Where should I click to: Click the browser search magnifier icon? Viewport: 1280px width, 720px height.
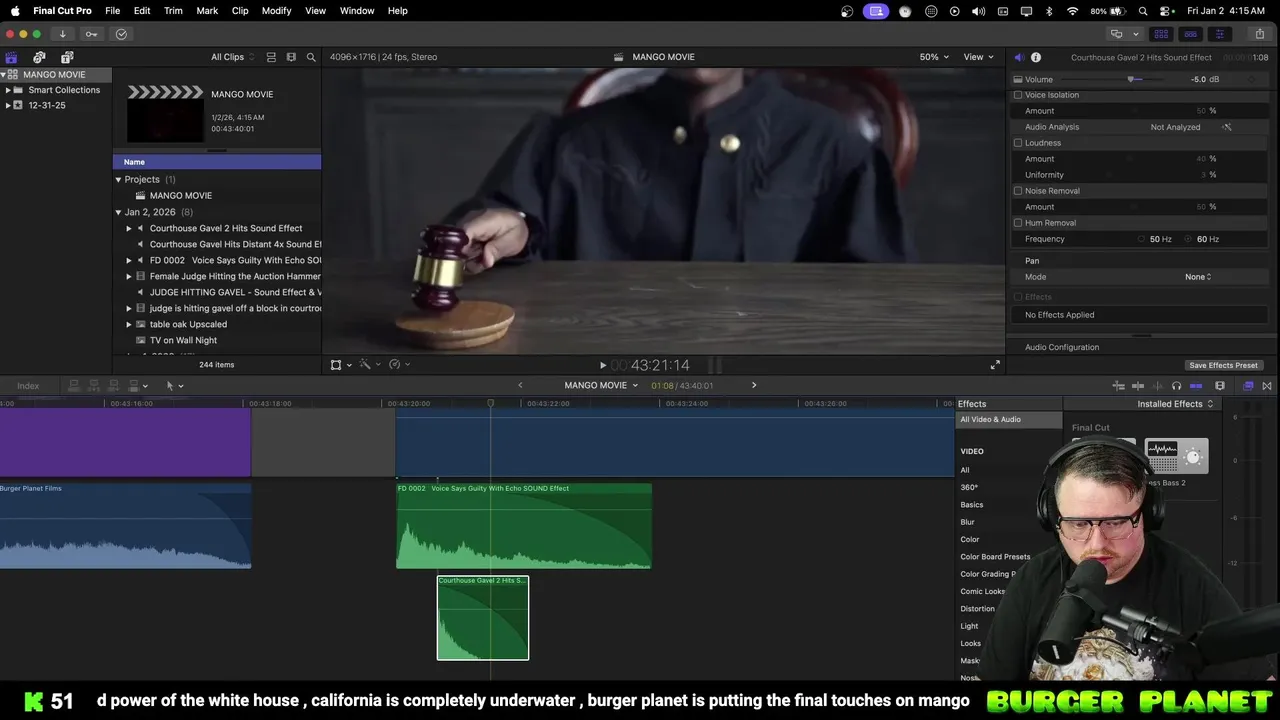pyautogui.click(x=311, y=57)
